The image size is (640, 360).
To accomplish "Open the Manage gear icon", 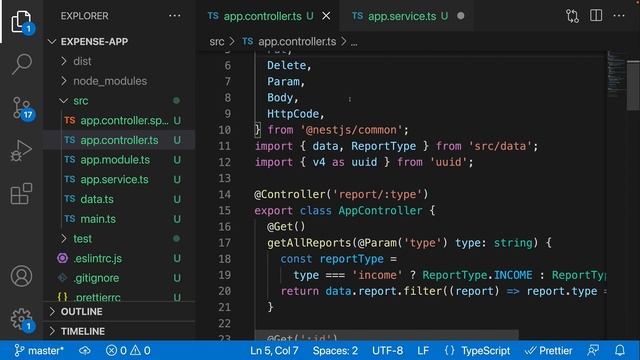I will (21, 319).
